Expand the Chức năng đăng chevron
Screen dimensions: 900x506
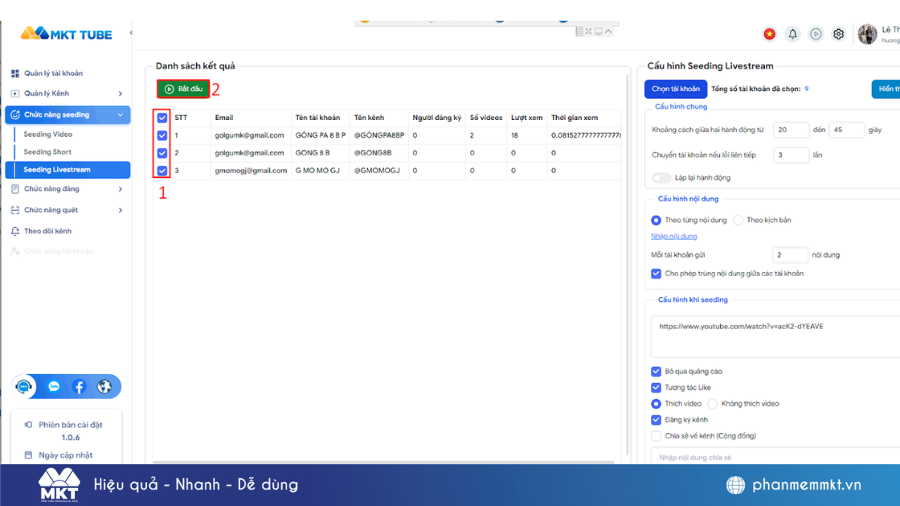[120, 189]
